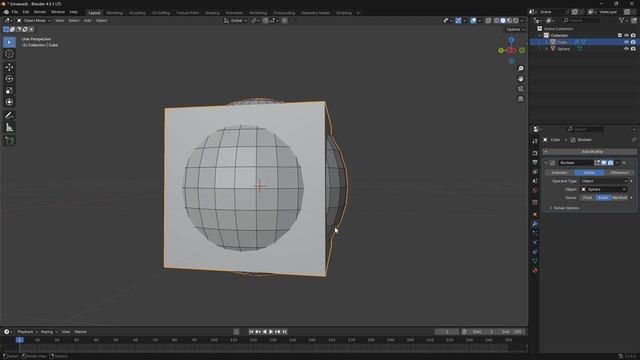This screenshot has height=360, width=640.
Task: Open the Object Data properties tab
Action: tap(535, 261)
